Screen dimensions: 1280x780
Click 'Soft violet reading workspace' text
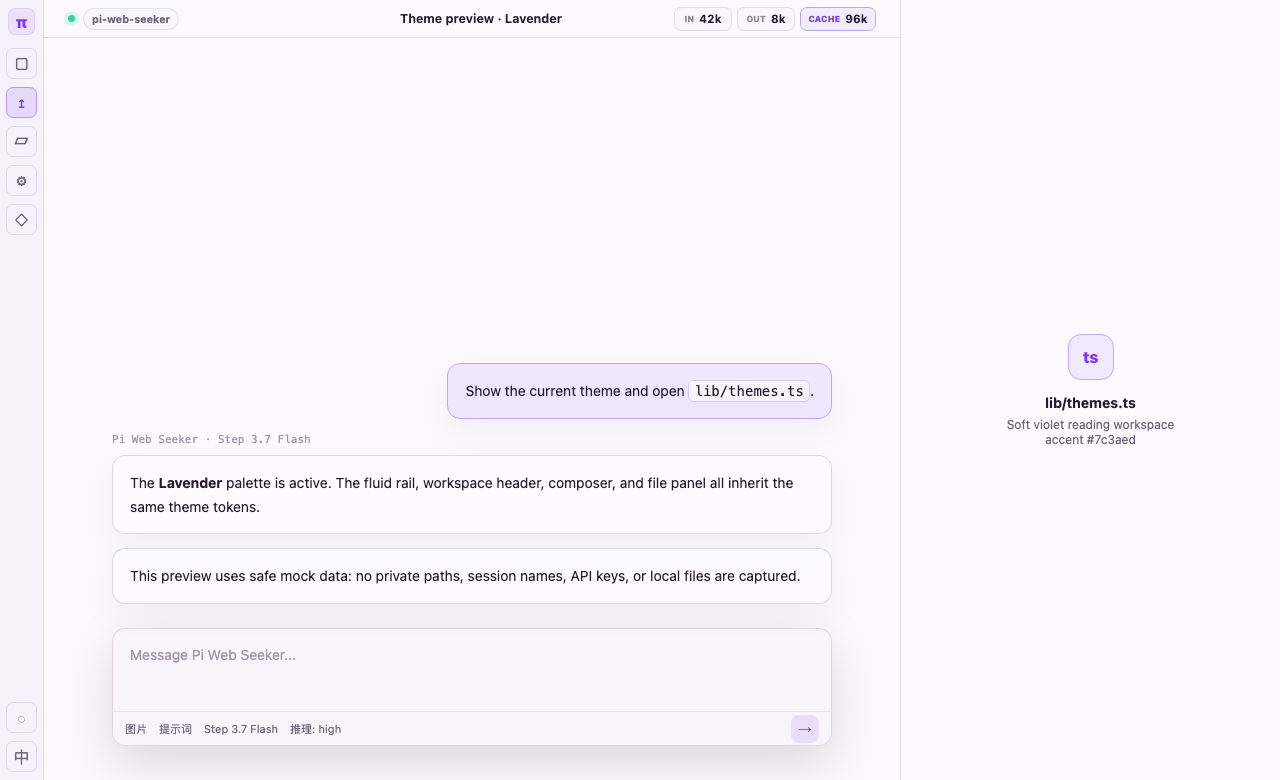coord(1090,425)
